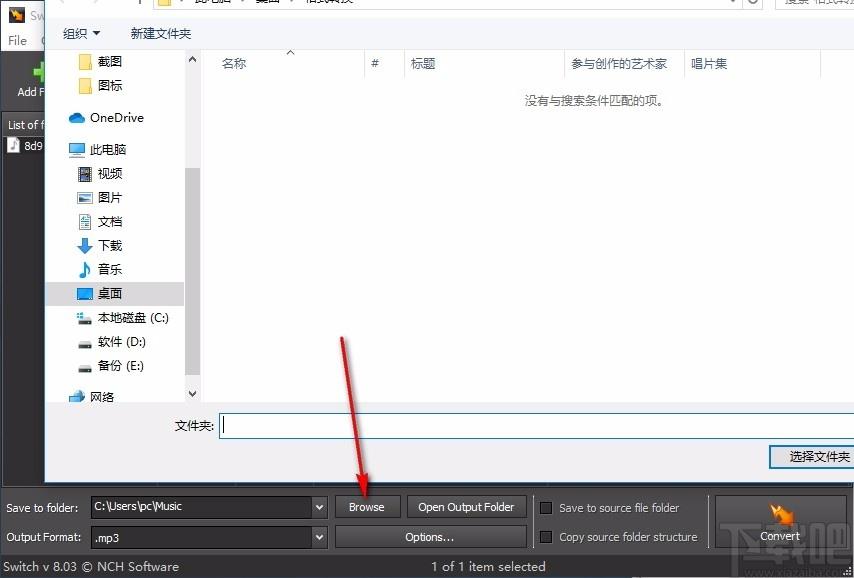Open the 图片 library

coord(109,198)
